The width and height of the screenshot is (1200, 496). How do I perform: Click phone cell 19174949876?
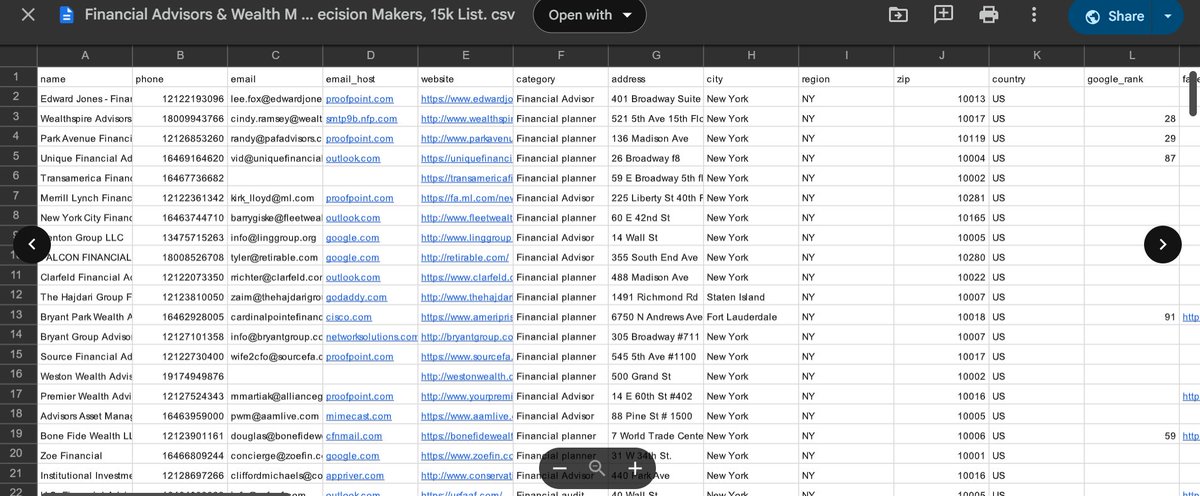pyautogui.click(x=180, y=377)
